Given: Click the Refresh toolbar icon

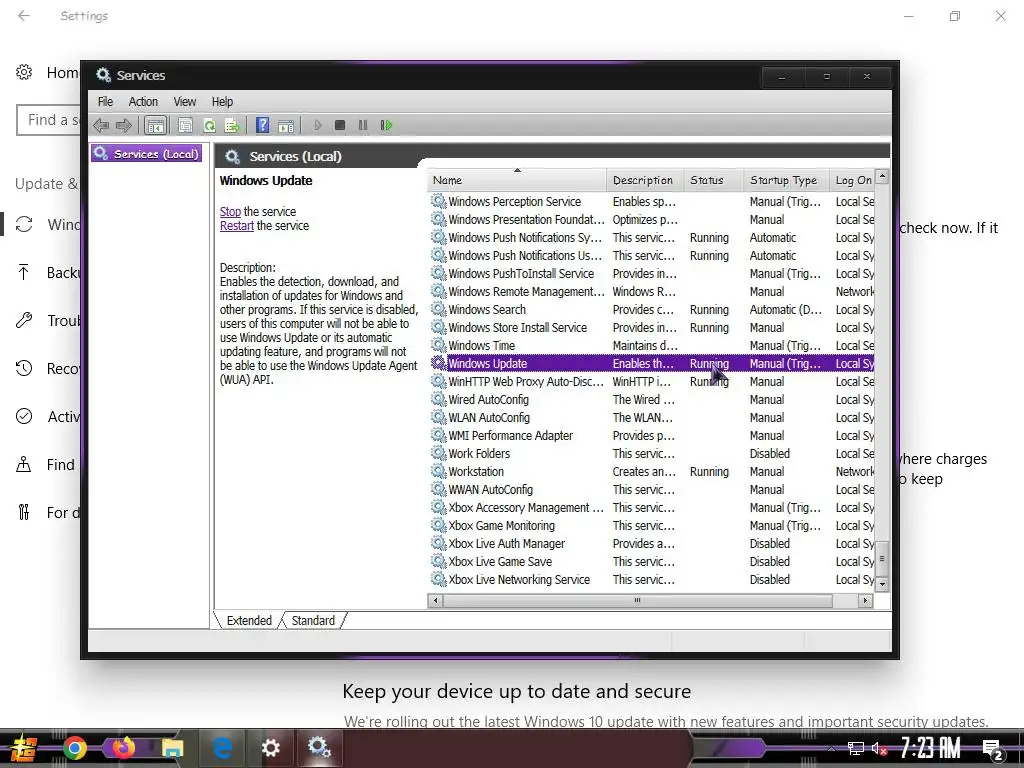Looking at the screenshot, I should pyautogui.click(x=209, y=125).
